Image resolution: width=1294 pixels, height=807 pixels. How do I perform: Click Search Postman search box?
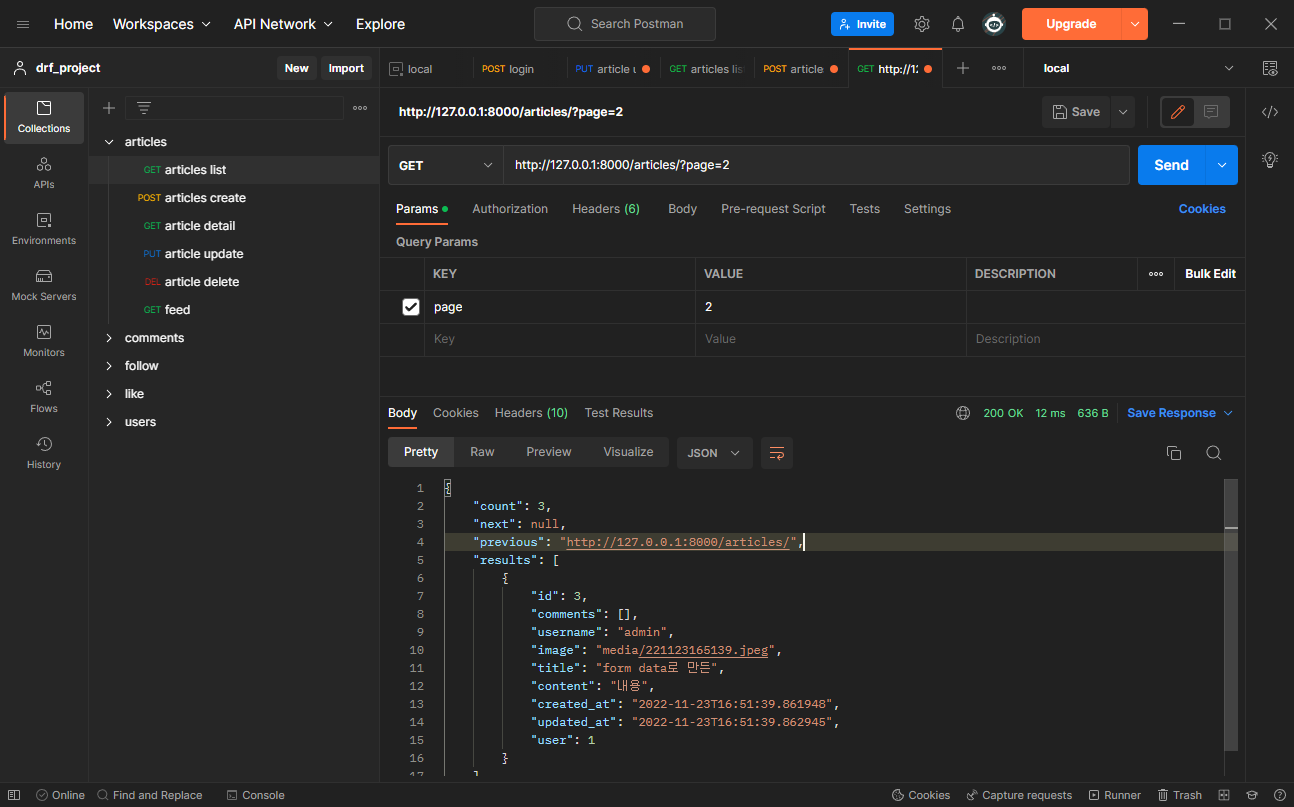(625, 24)
